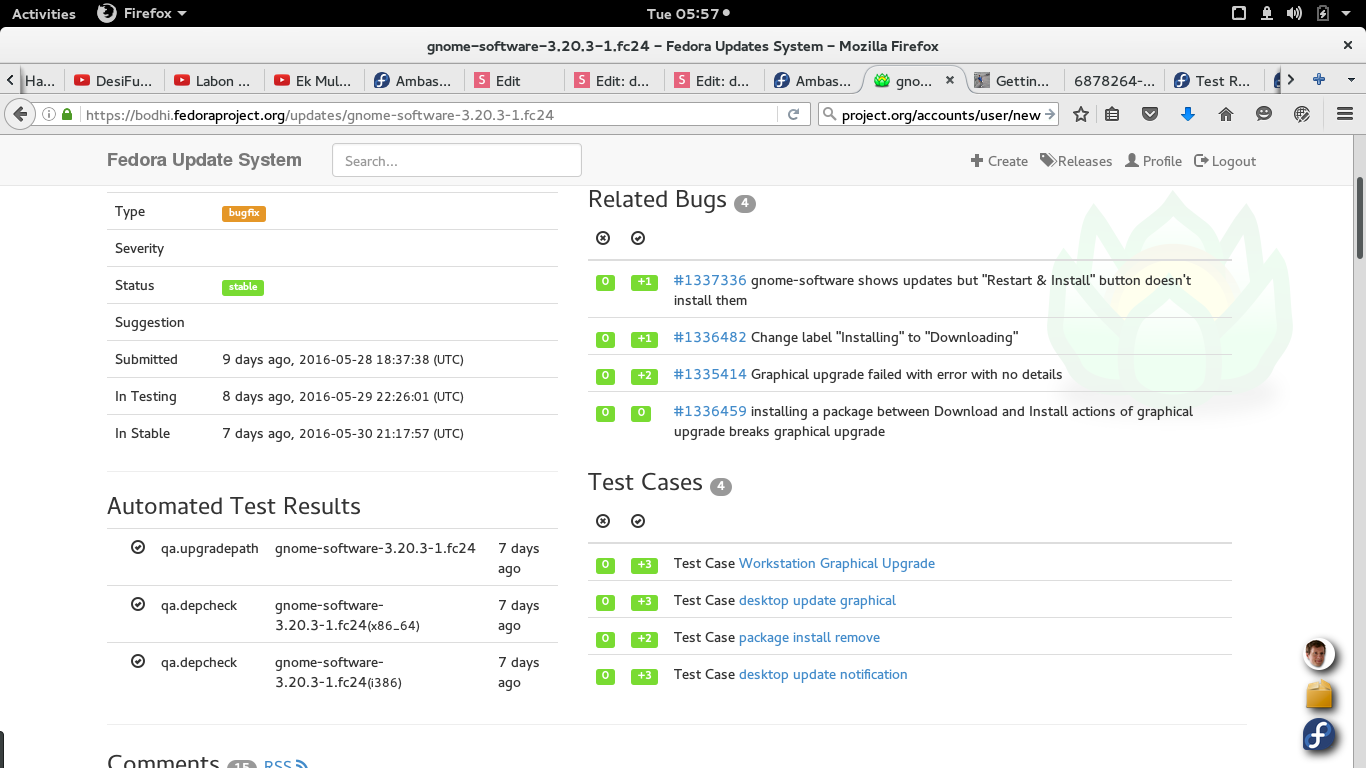The width and height of the screenshot is (1366, 768).
Task: Click +3 badge for desktop update notification
Action: point(644,676)
